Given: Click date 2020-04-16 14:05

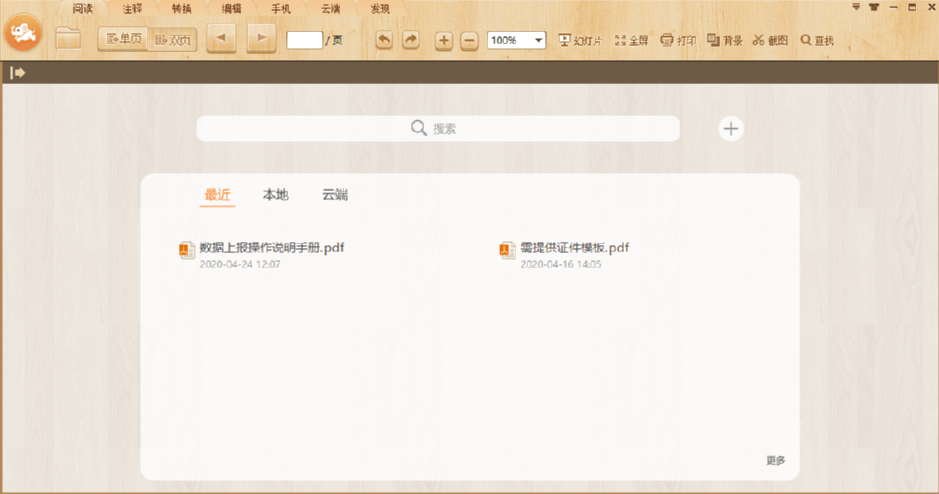Looking at the screenshot, I should click(561, 264).
